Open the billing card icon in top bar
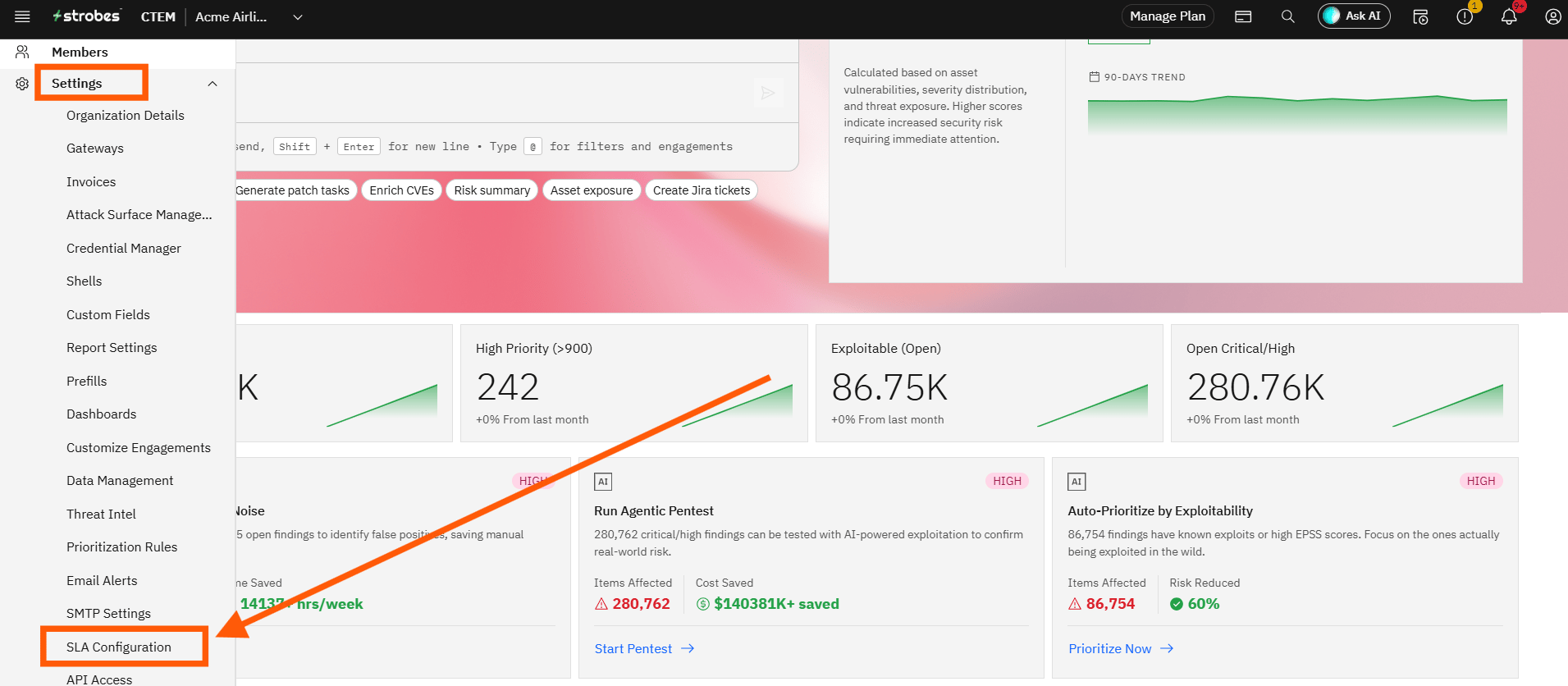This screenshot has width=1568, height=686. click(x=1243, y=16)
